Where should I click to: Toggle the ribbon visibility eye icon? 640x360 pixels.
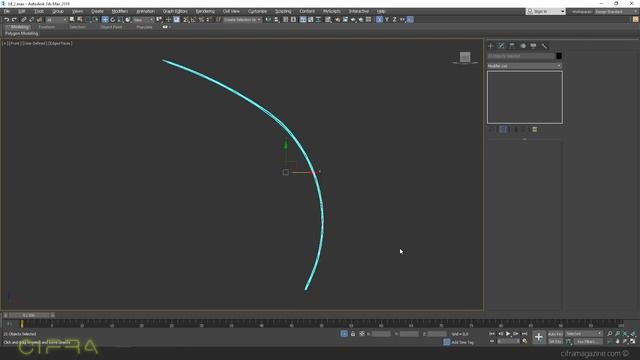[165, 27]
